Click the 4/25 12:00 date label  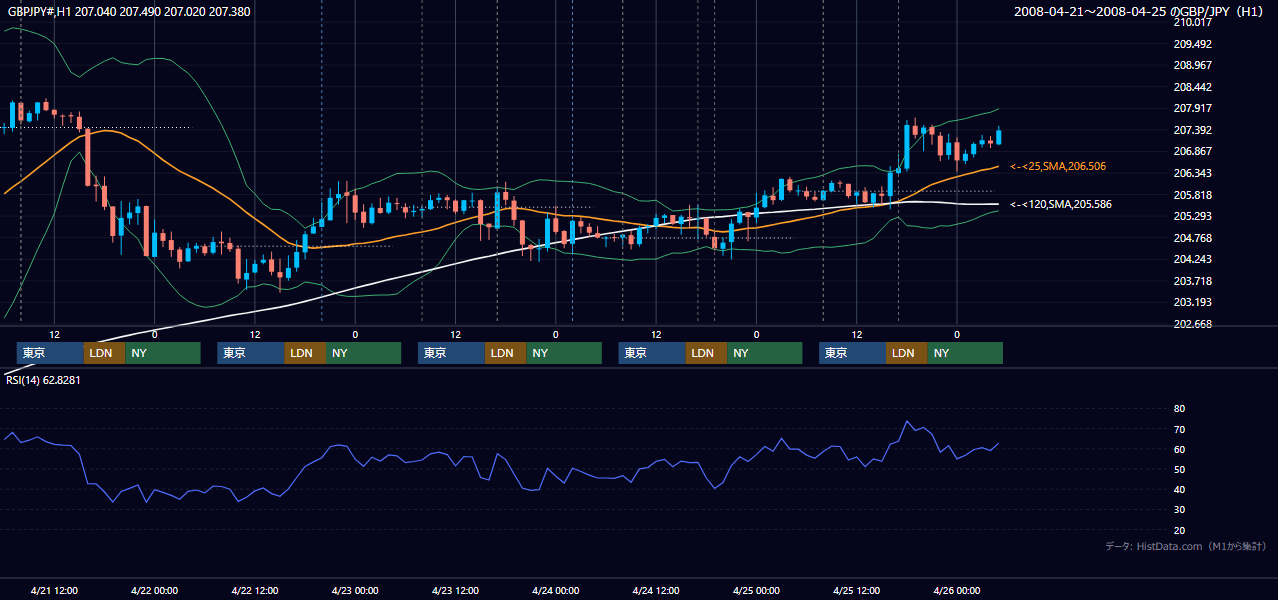[x=856, y=590]
